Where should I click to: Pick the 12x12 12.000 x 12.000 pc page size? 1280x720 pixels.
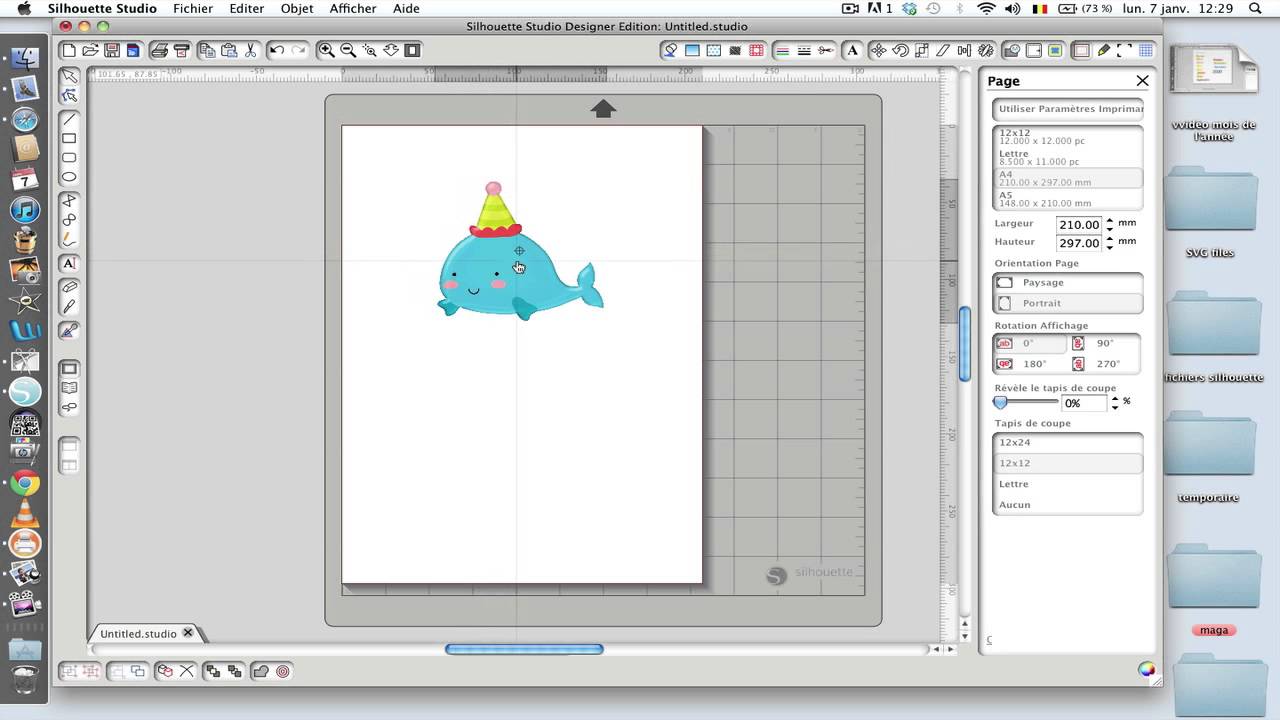click(x=1068, y=137)
